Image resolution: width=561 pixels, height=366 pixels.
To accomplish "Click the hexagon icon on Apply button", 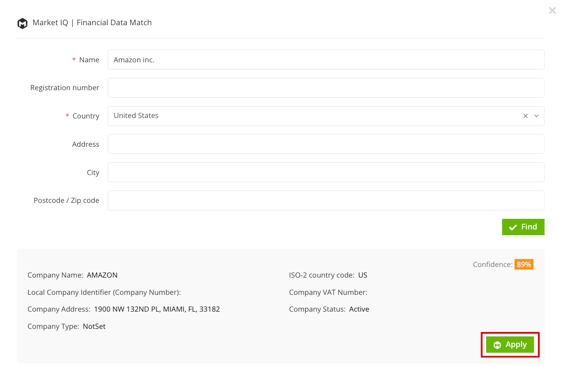I will click(497, 345).
